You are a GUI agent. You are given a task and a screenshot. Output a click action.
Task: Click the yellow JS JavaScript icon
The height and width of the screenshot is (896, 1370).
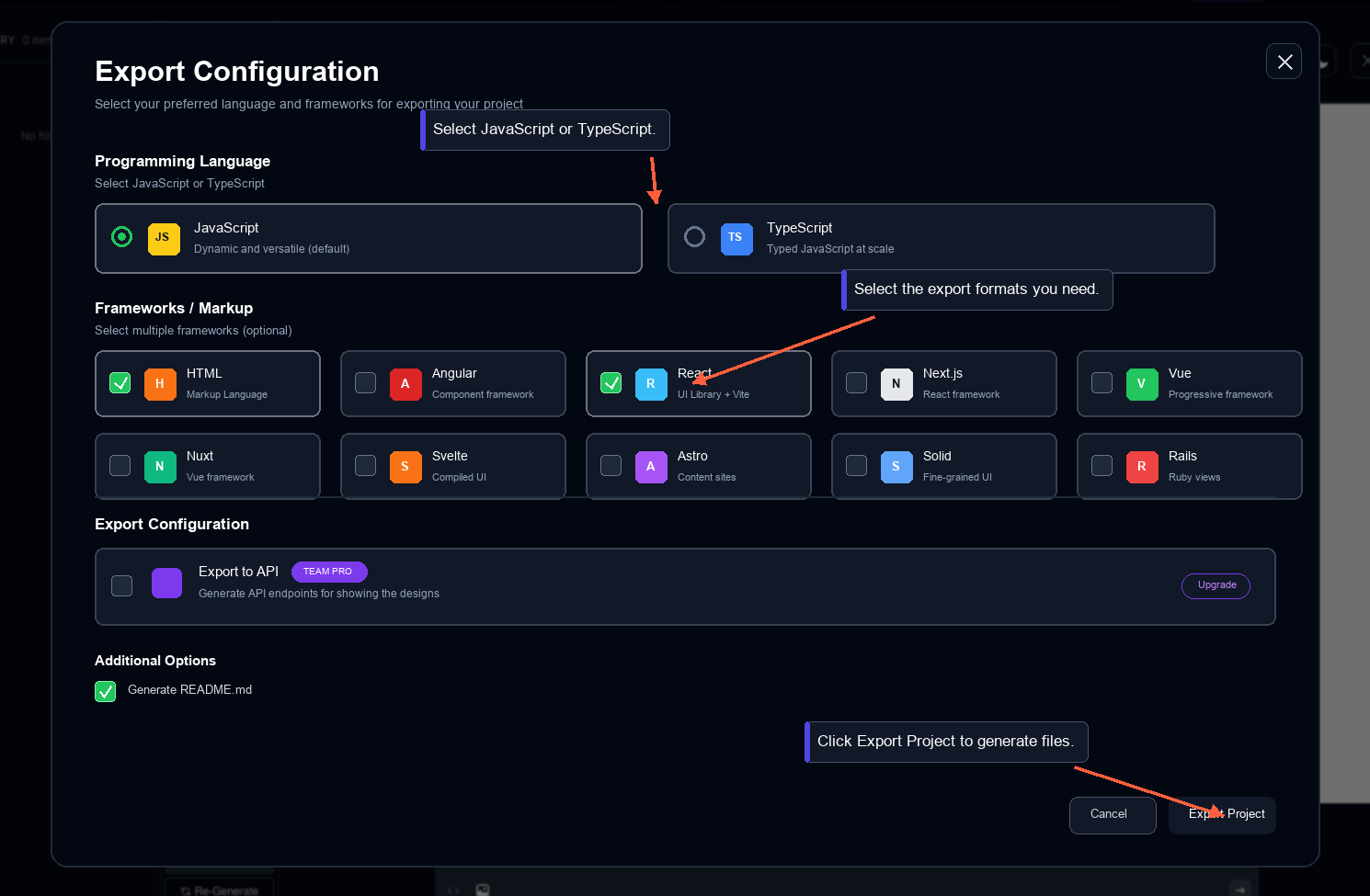164,238
